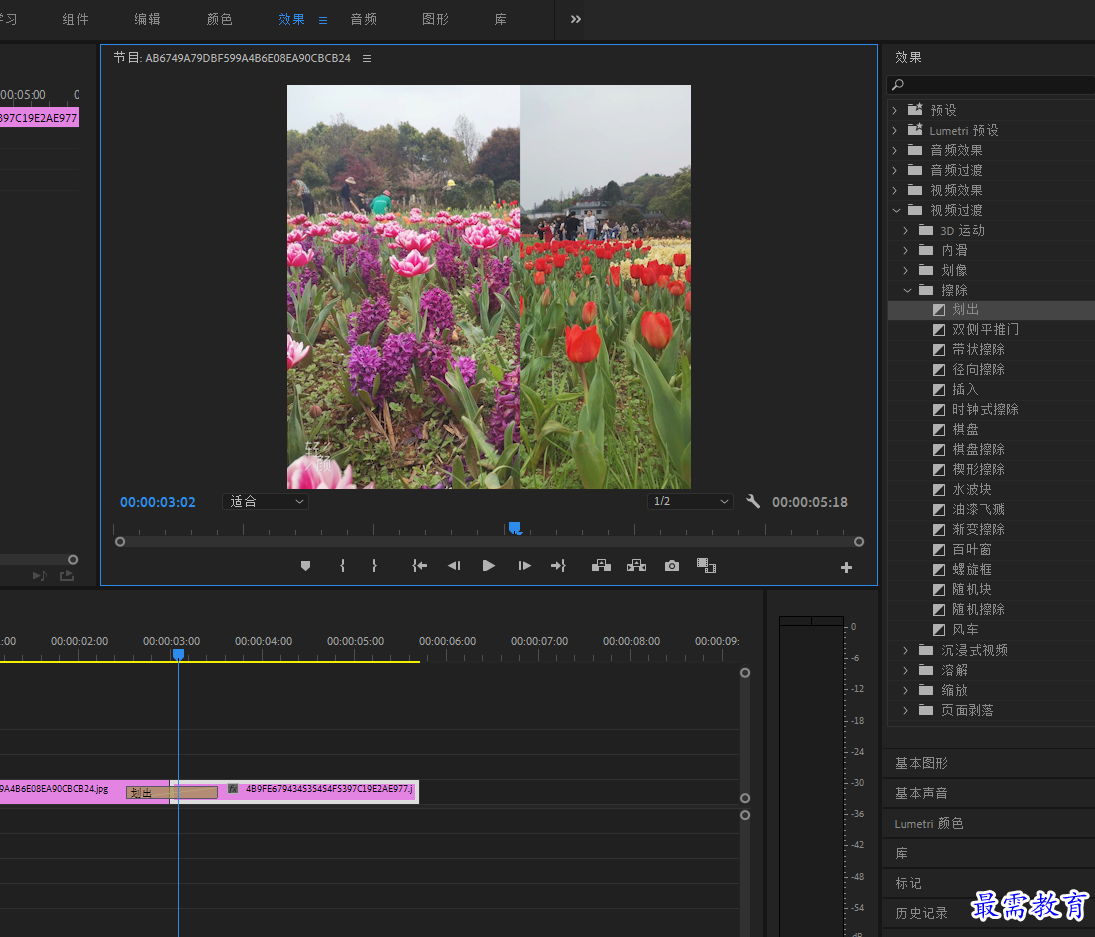
Task: Switch to the 编辑 workspace
Action: [147, 20]
